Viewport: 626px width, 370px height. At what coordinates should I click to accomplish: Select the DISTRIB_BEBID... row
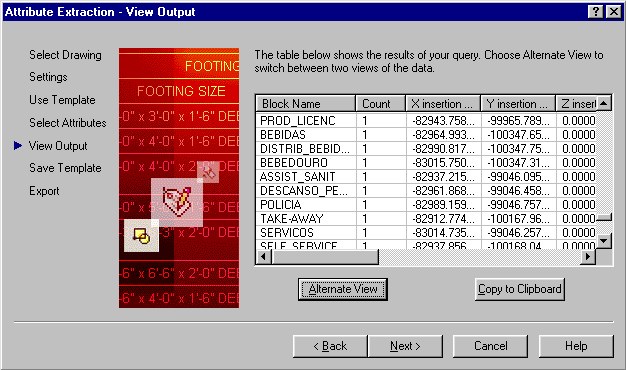tap(426, 148)
